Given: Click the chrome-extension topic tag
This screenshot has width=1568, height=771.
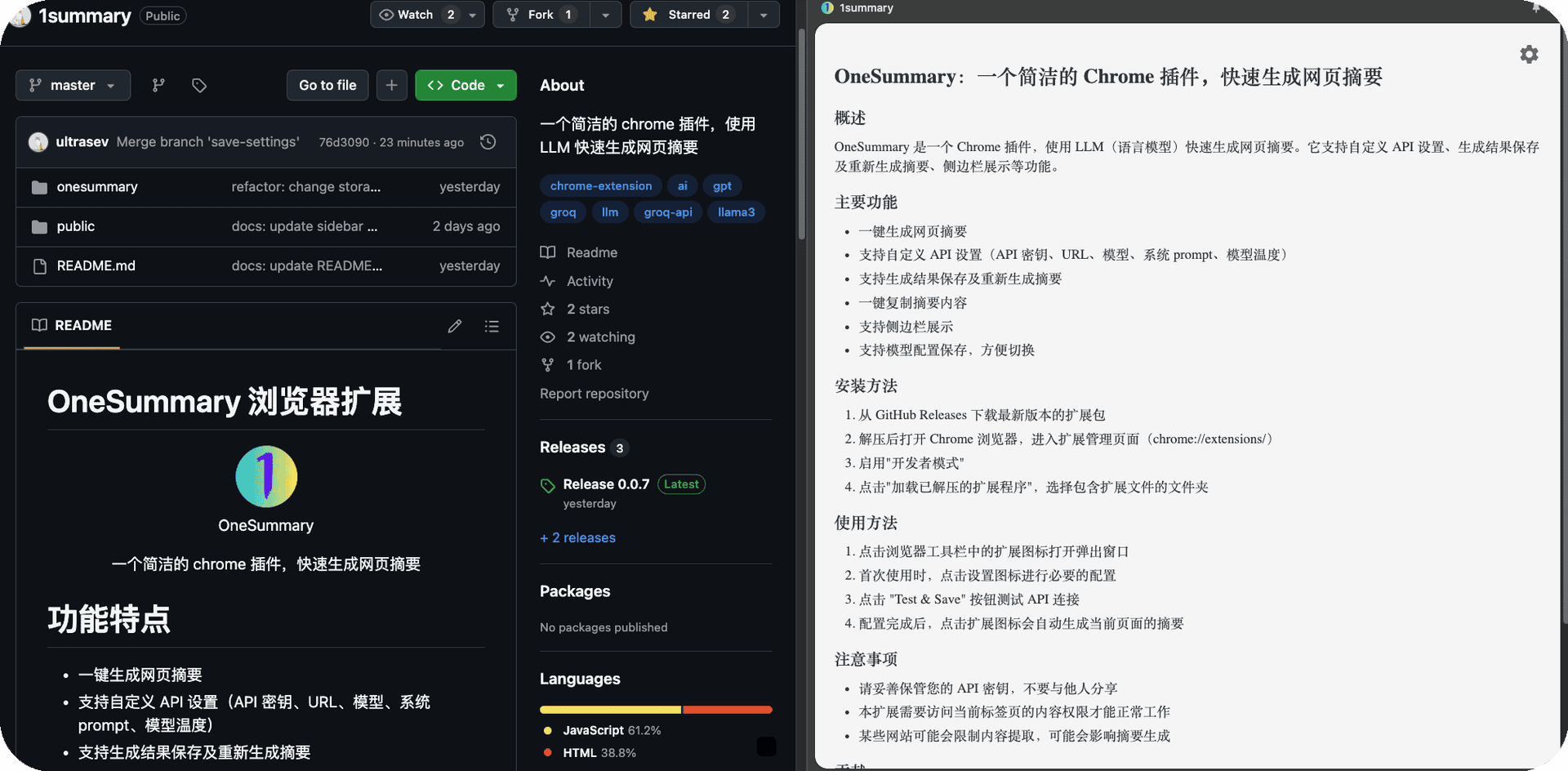Looking at the screenshot, I should (601, 186).
